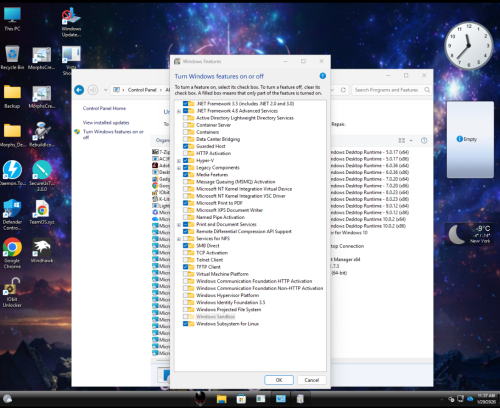Open the Windows Update desktop shortcut
500x408 pixels.
71,22
